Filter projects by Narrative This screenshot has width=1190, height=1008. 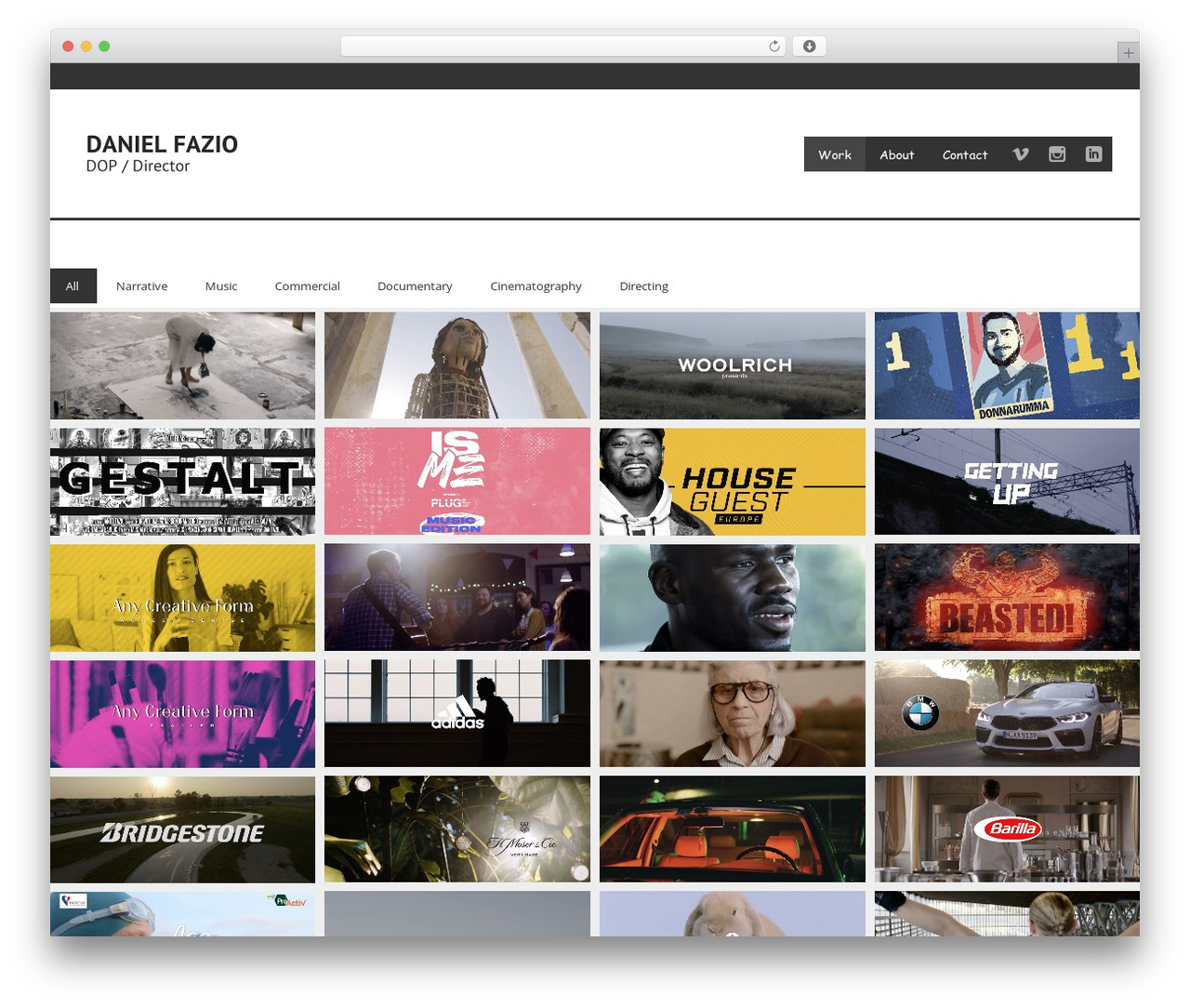(142, 286)
